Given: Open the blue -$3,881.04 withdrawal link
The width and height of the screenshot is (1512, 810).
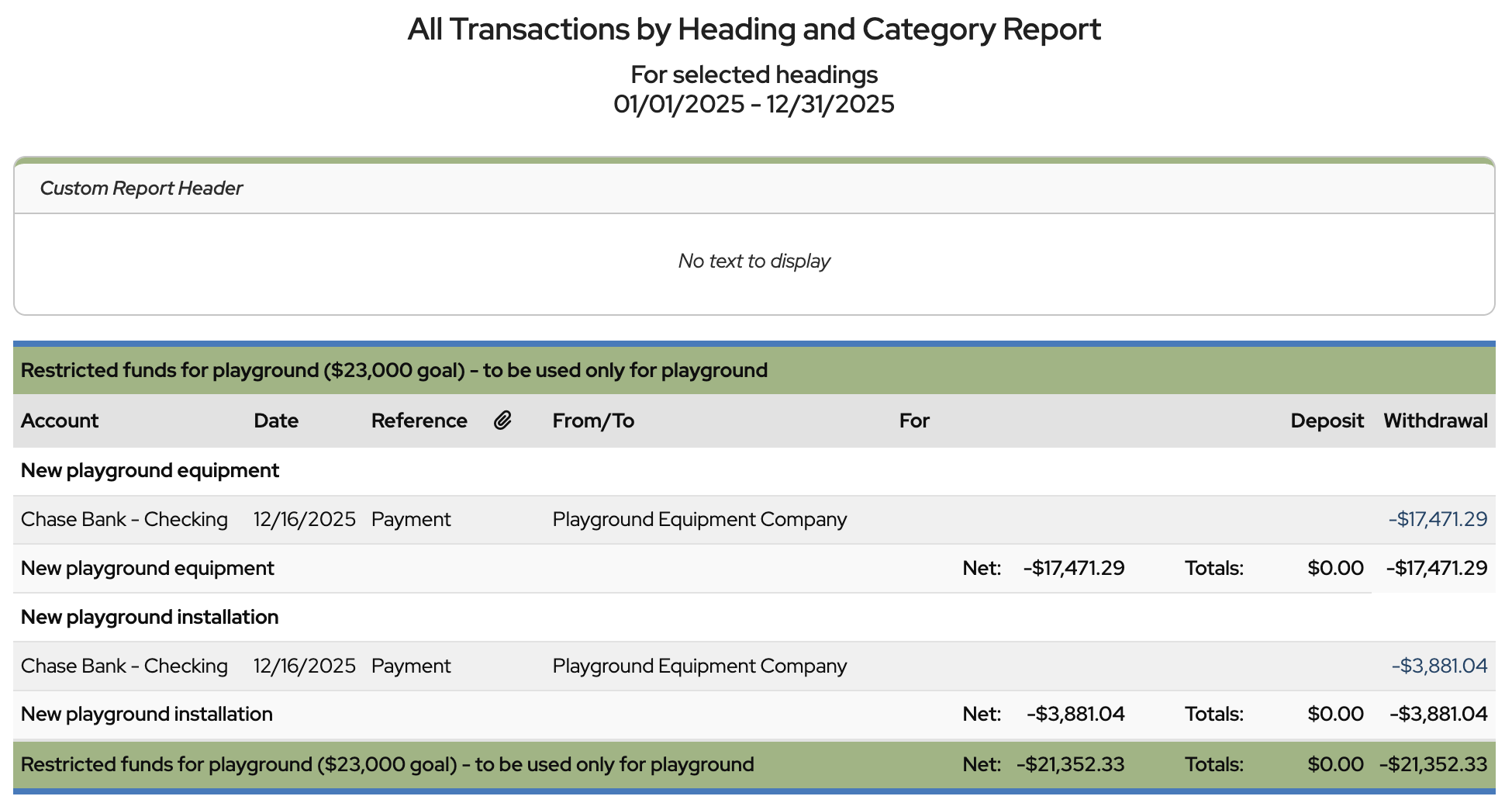Looking at the screenshot, I should point(1439,666).
